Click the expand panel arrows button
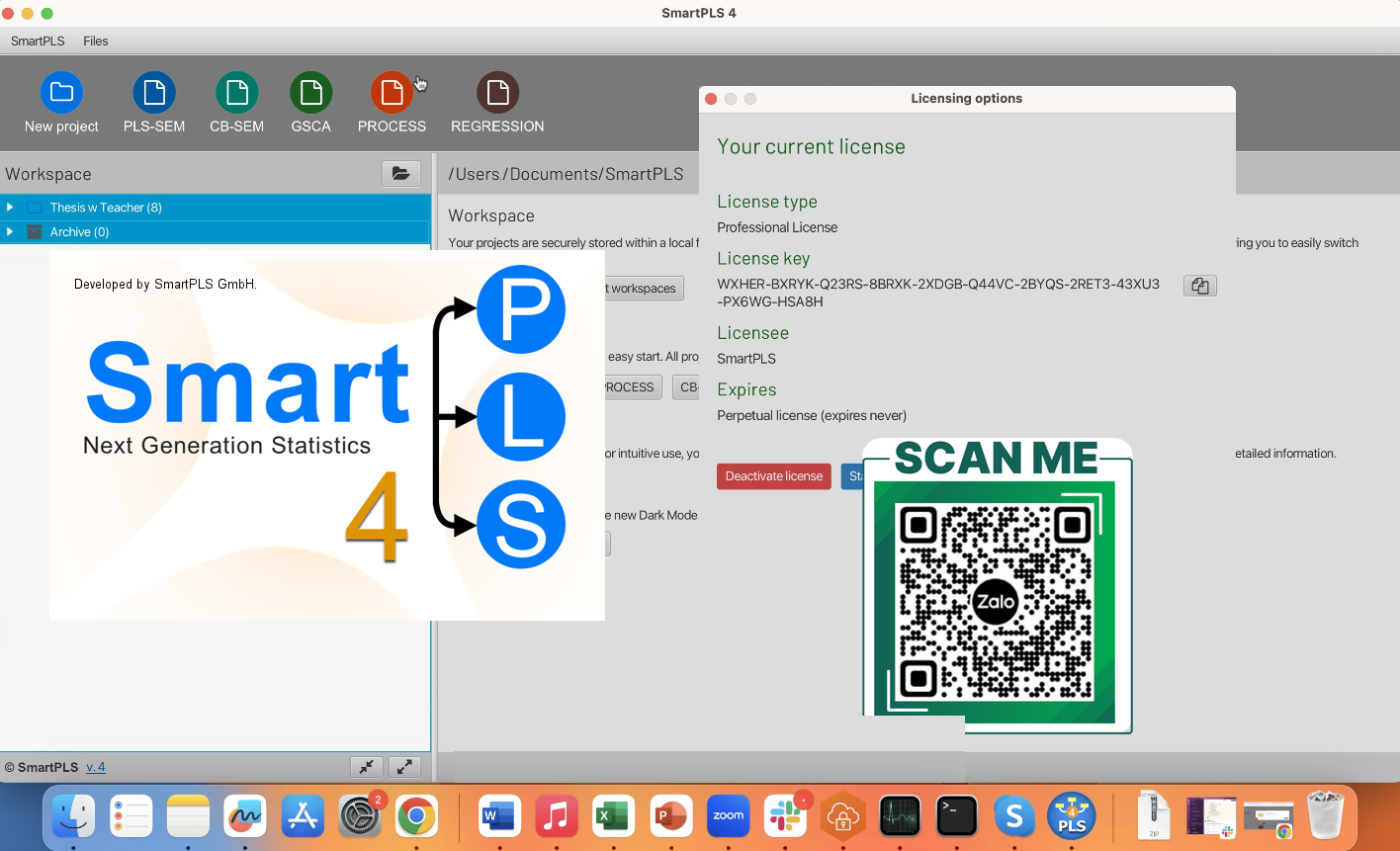The height and width of the screenshot is (851, 1400). [x=404, y=767]
